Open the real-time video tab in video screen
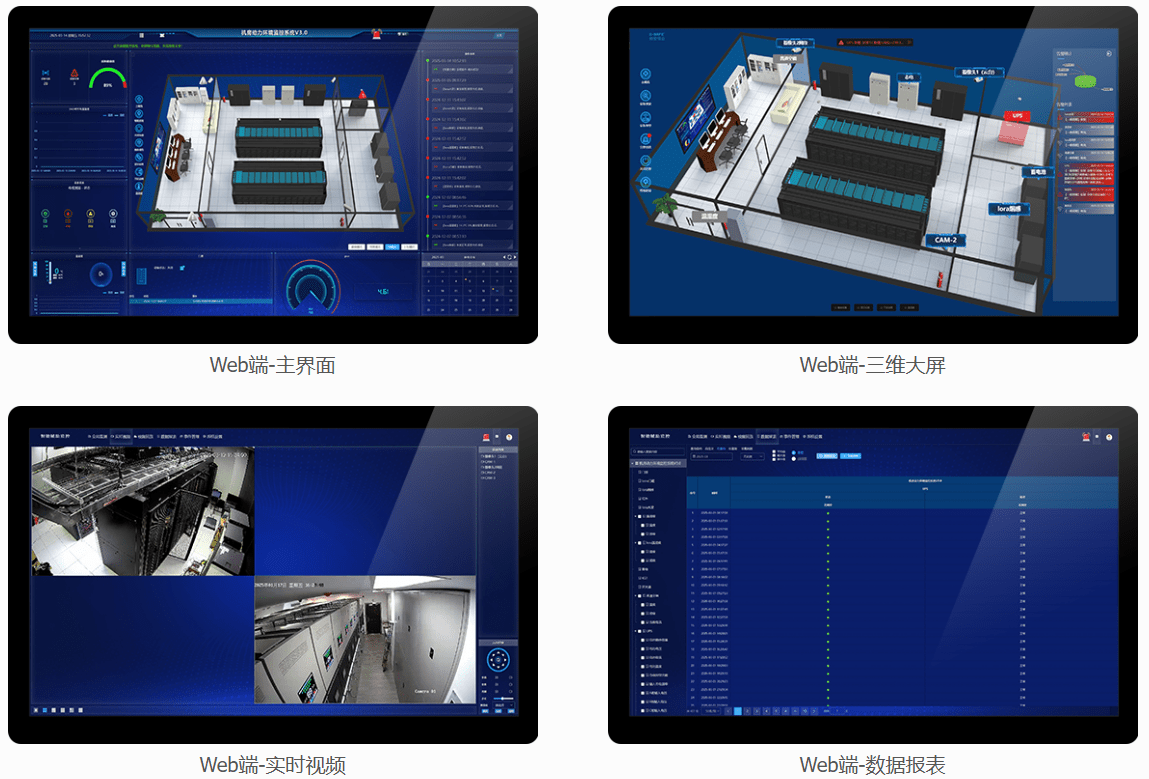Screen dimensions: 1149x779 tap(120, 437)
